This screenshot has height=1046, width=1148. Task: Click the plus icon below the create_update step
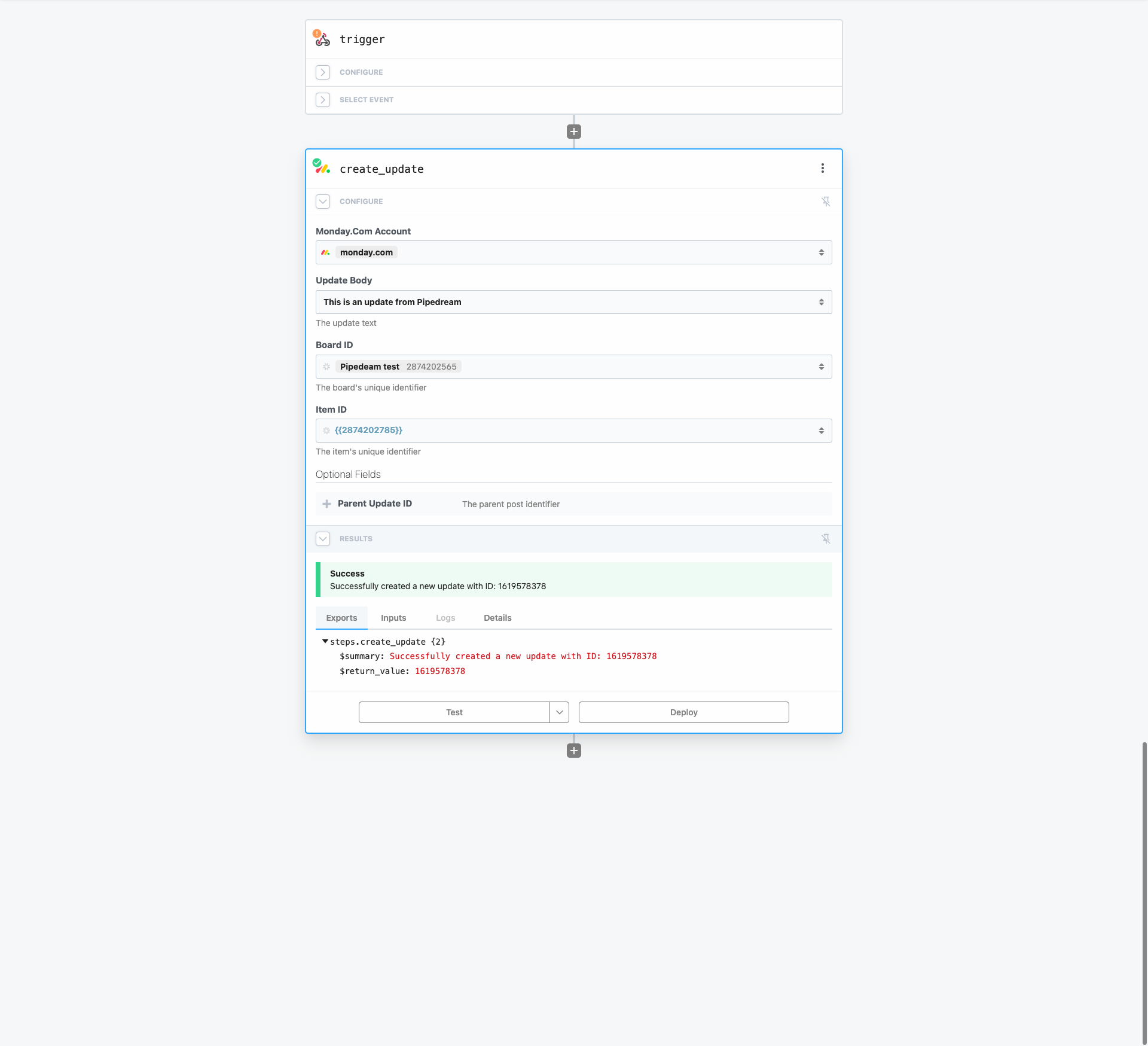click(573, 750)
